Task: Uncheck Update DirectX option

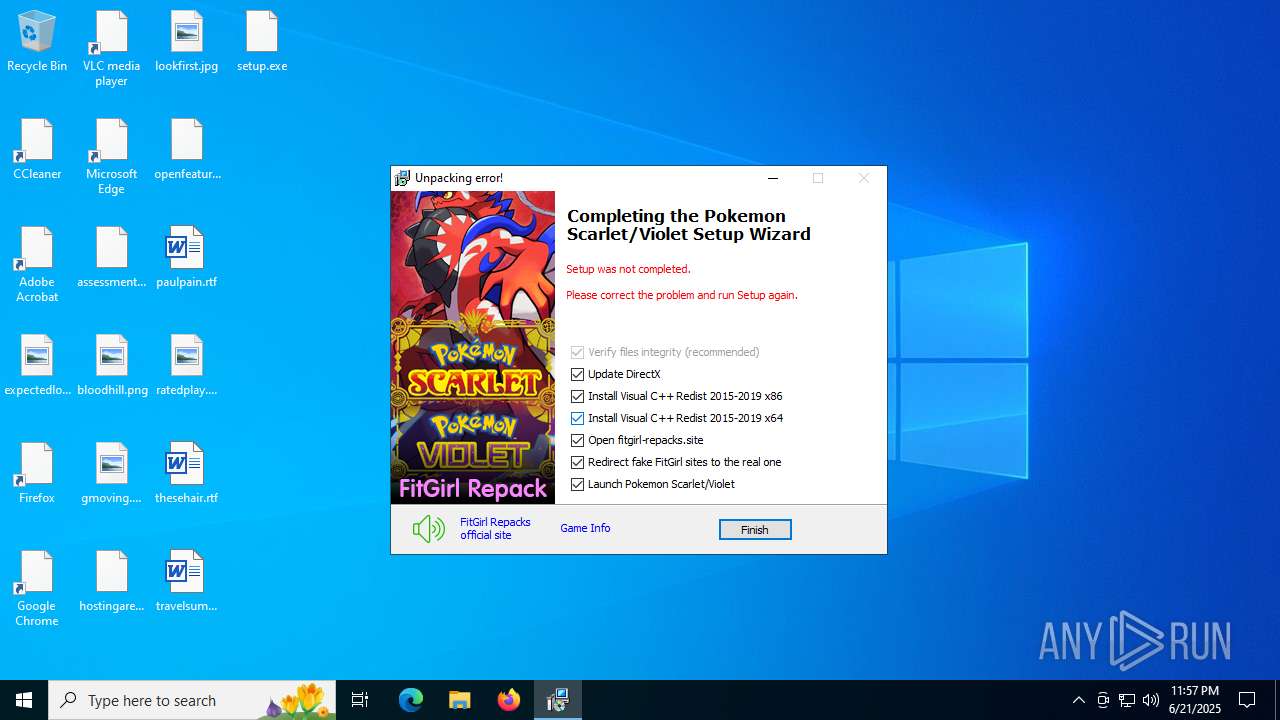Action: (x=577, y=374)
